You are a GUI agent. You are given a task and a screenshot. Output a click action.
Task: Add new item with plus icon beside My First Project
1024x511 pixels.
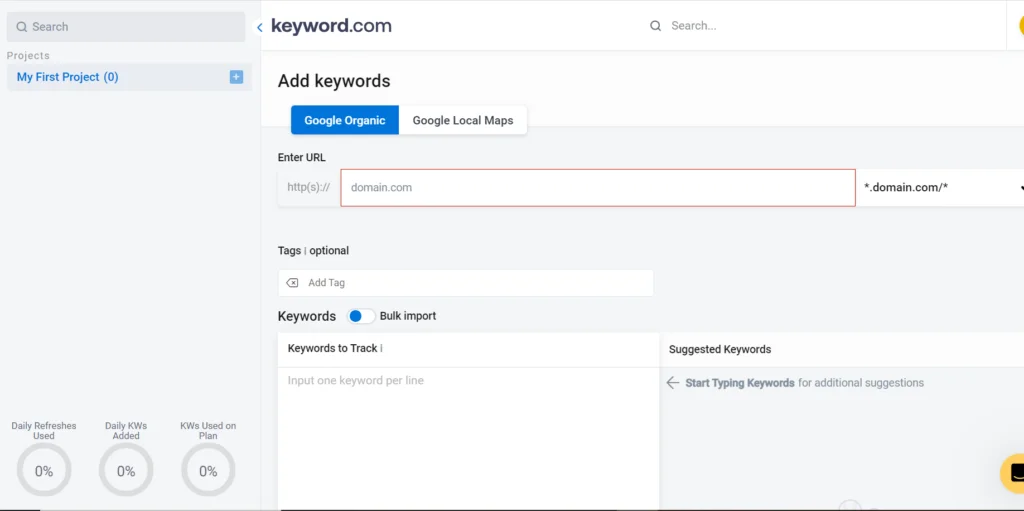[236, 77]
